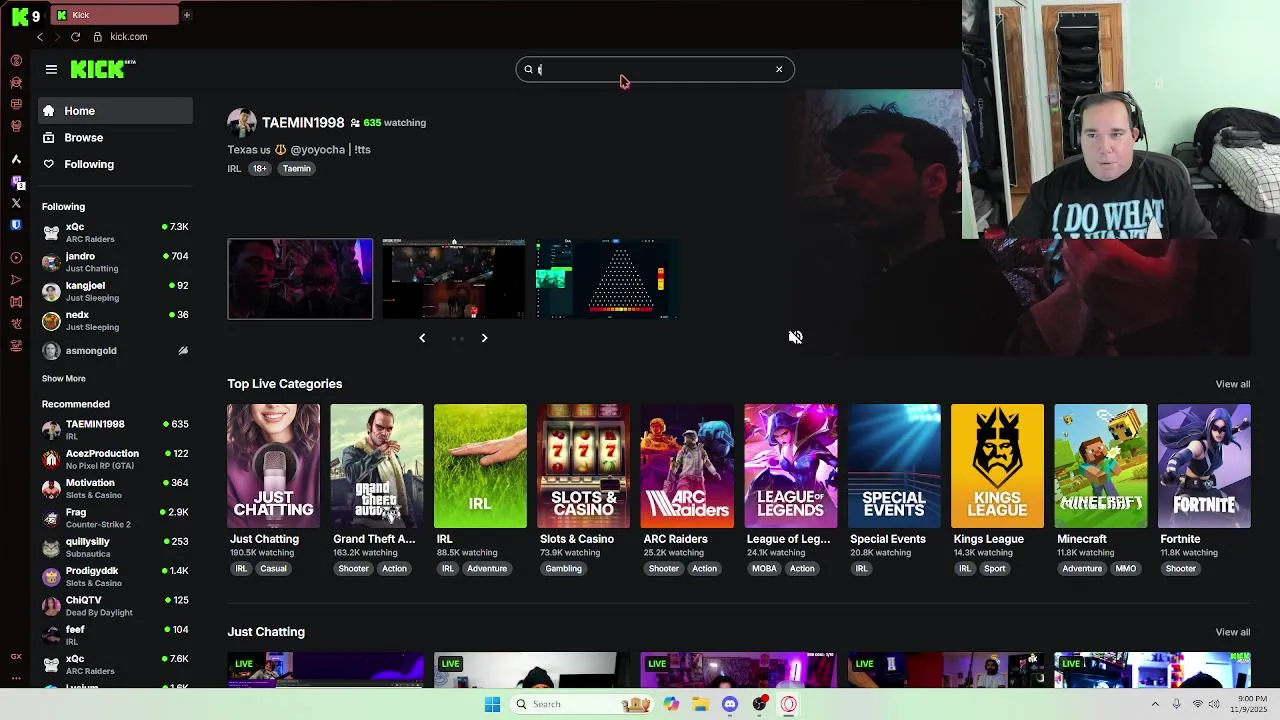Viewport: 1280px width, 720px height.
Task: Open Browse in the sidebar
Action: point(115,138)
